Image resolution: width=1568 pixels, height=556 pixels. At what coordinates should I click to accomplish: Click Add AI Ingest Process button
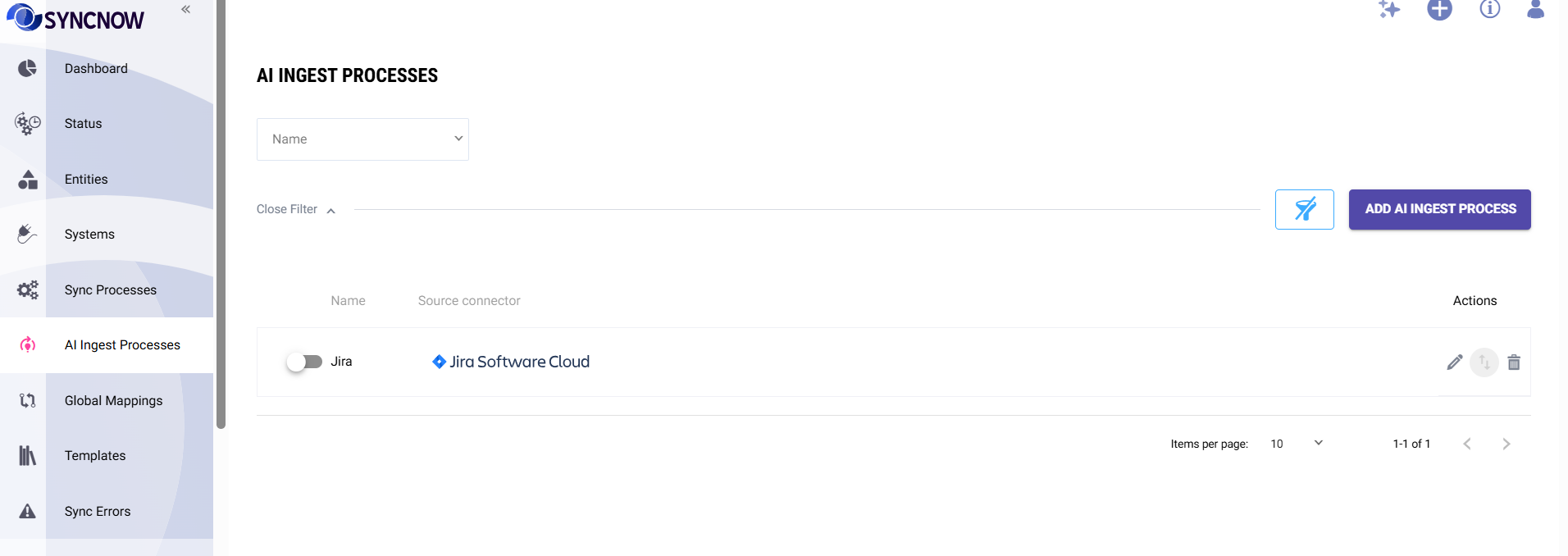click(1440, 209)
